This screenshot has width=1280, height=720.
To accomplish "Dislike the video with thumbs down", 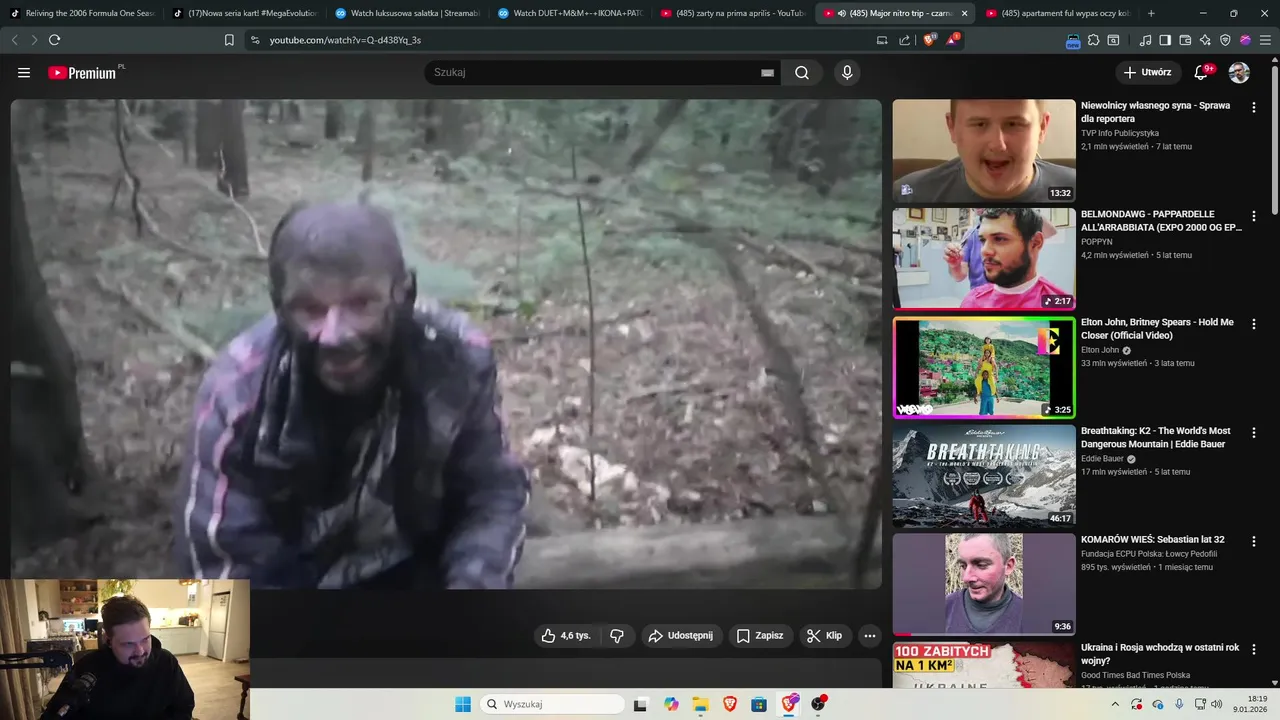I will (617, 636).
